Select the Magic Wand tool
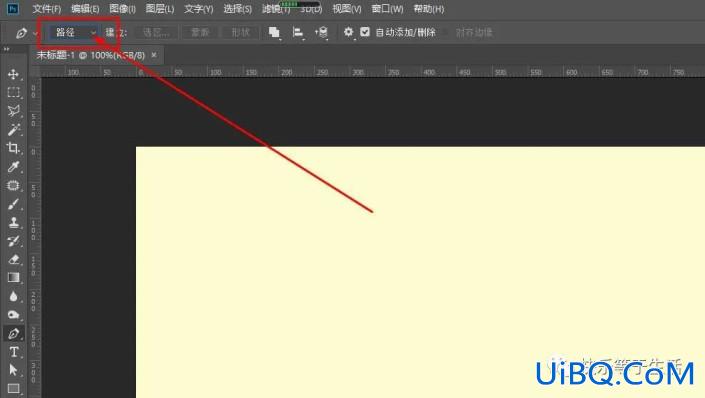The height and width of the screenshot is (398, 705). click(x=13, y=130)
